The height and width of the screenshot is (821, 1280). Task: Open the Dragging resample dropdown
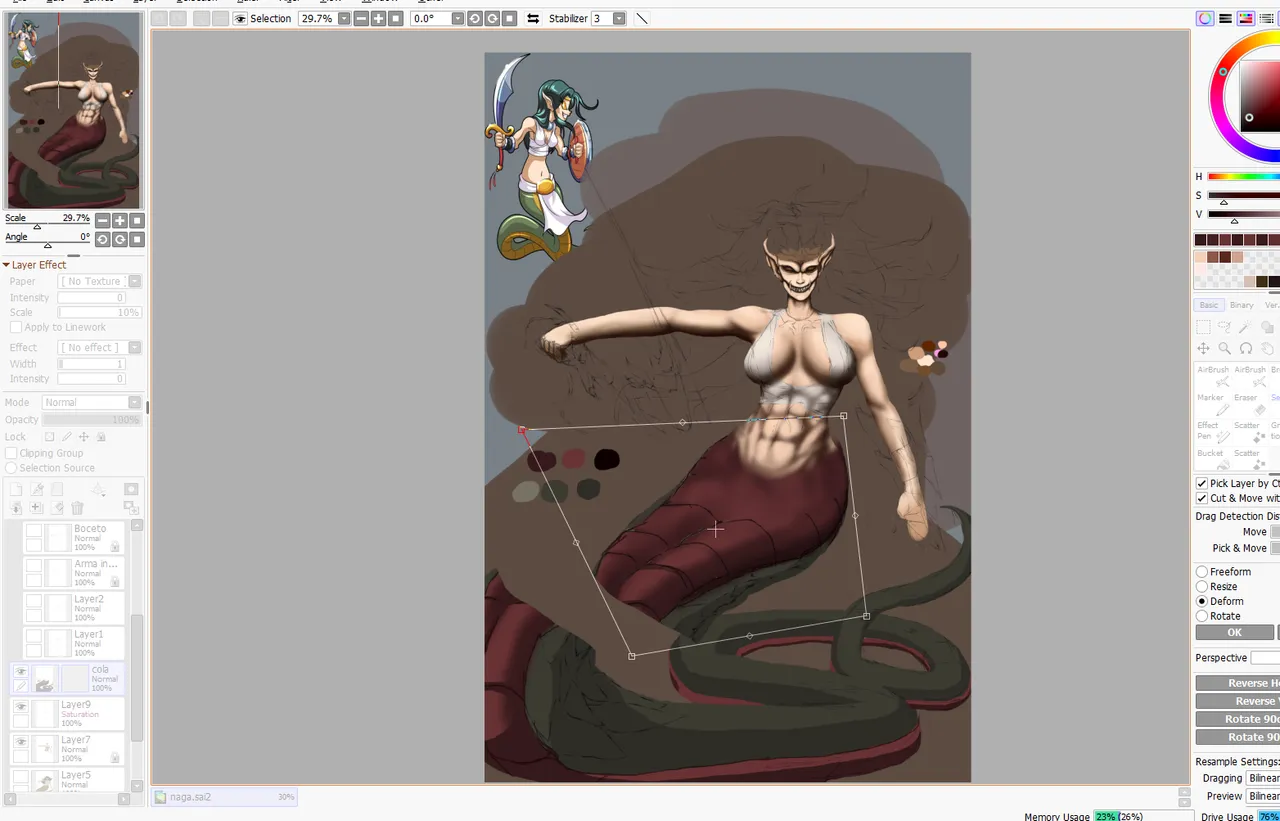click(1263, 778)
